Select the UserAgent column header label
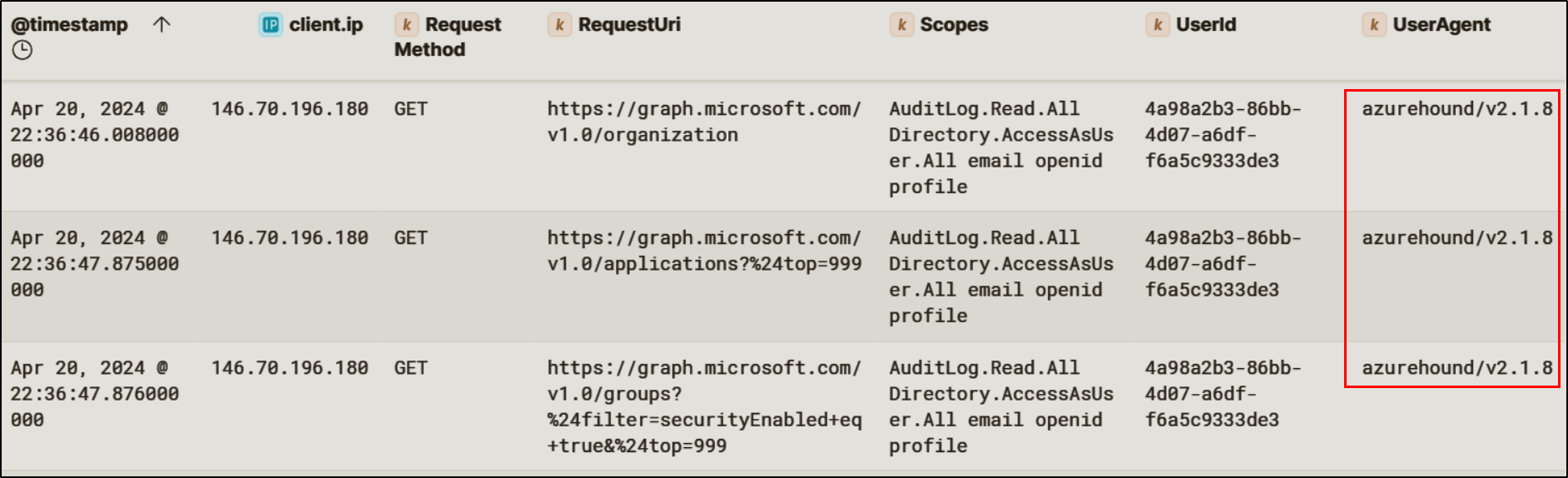Image resolution: width=1568 pixels, height=478 pixels. (1441, 25)
